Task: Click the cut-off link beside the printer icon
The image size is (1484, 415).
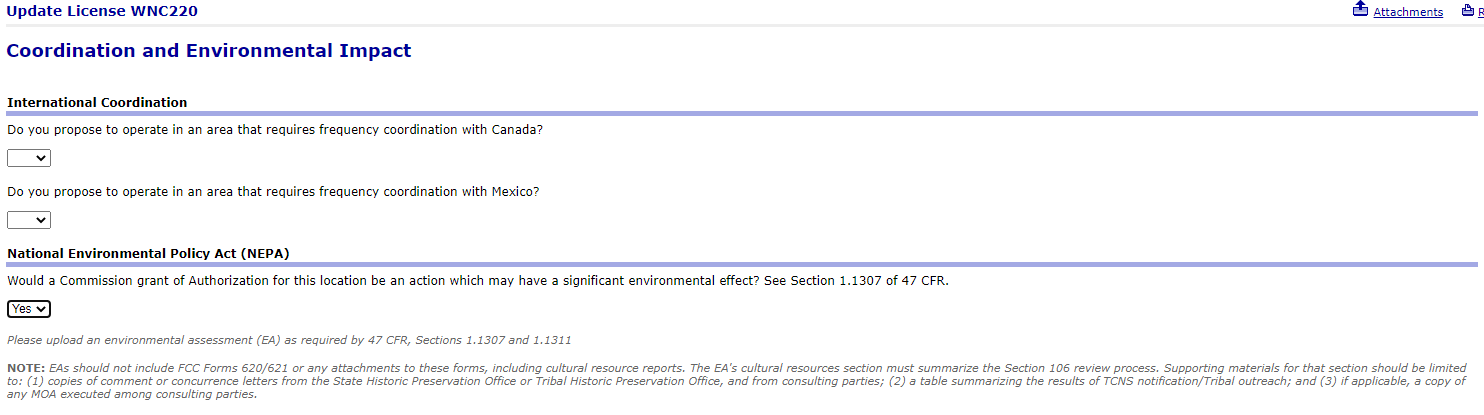Action: click(x=1480, y=12)
